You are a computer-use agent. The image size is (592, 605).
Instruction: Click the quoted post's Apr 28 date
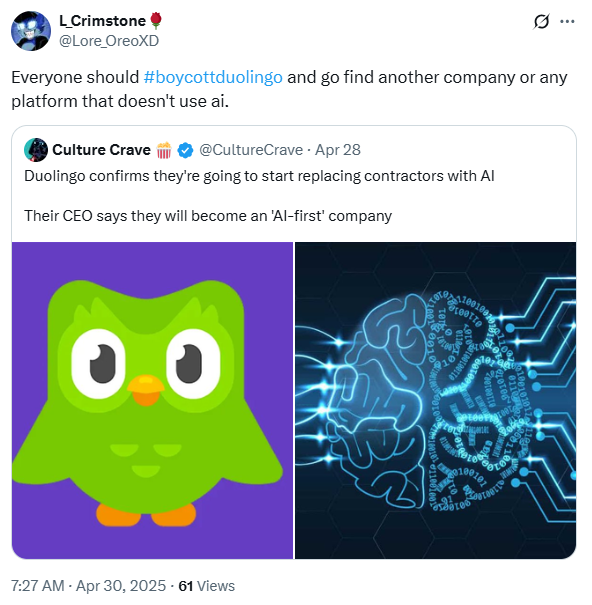pyautogui.click(x=338, y=150)
